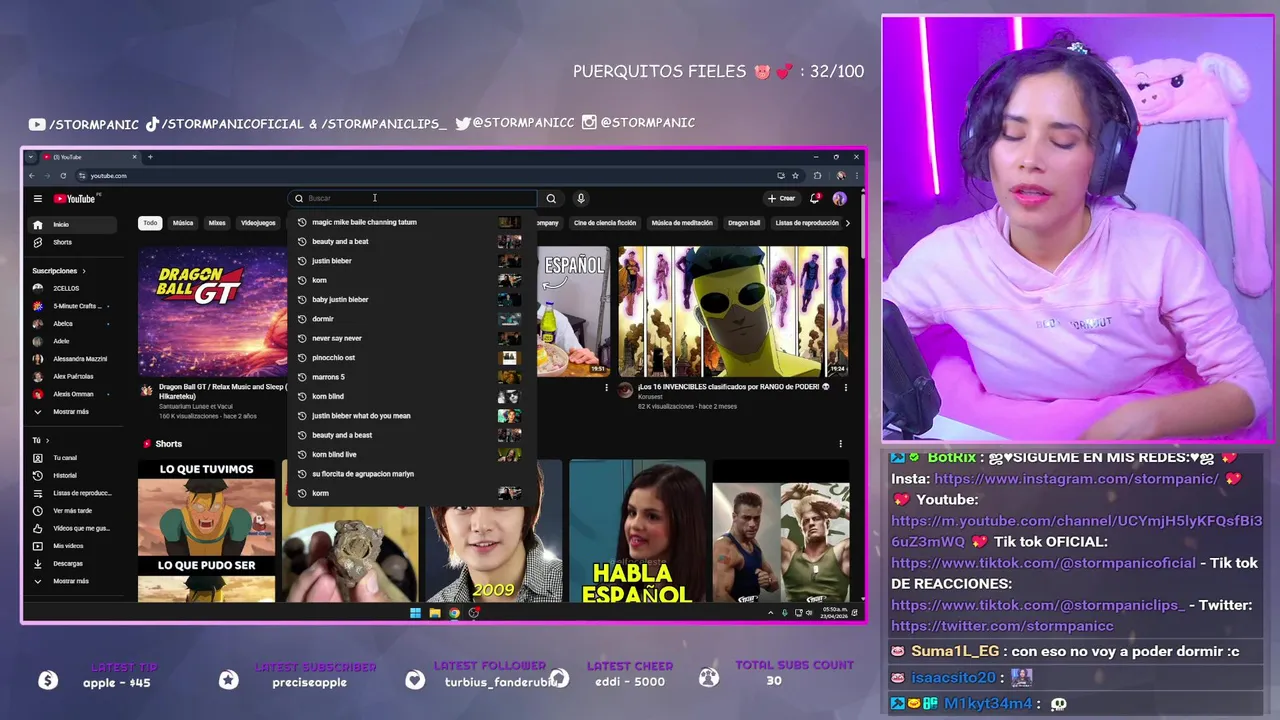Go back in the browser
The height and width of the screenshot is (720, 1280).
pyautogui.click(x=31, y=176)
